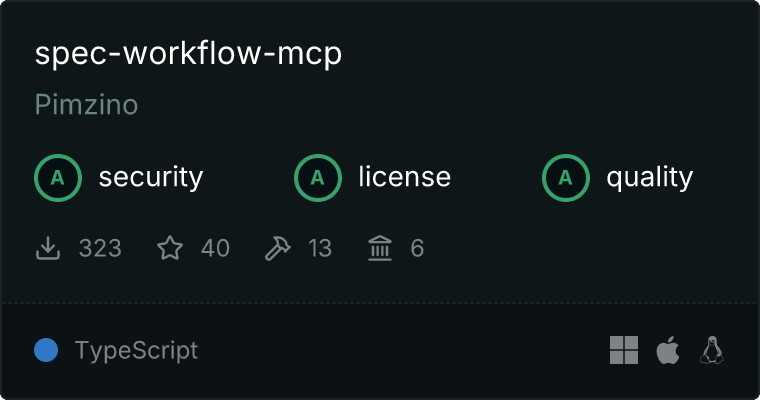Click the downloads arrow icon
This screenshot has height=400, width=760.
(48, 248)
